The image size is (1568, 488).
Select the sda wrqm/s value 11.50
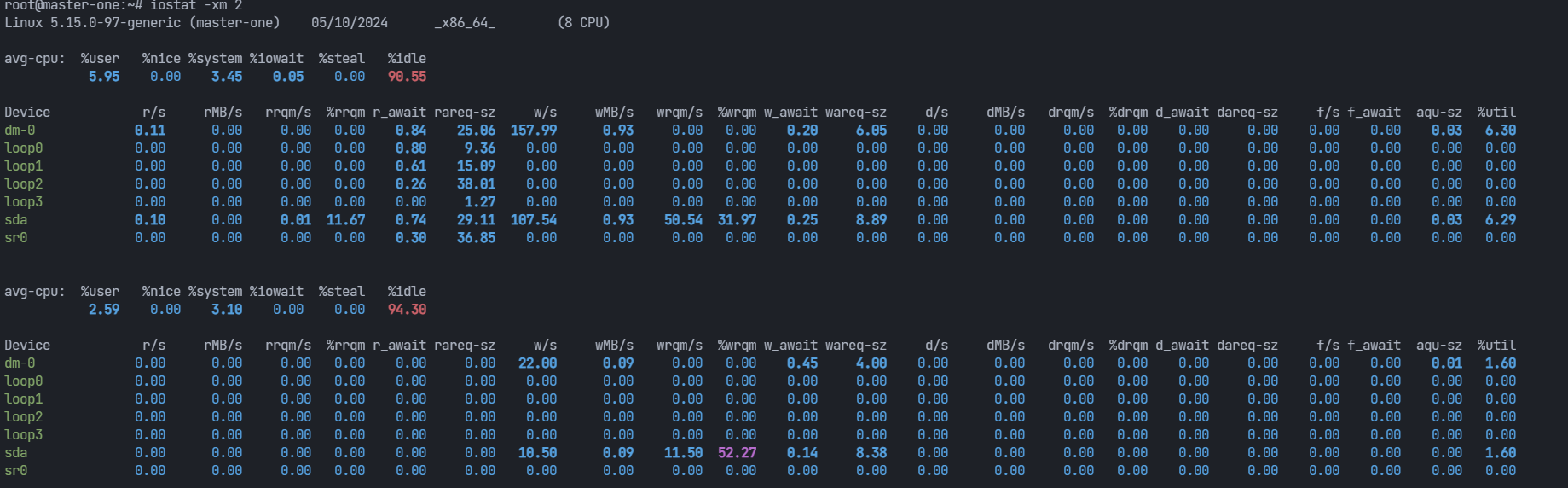pyautogui.click(x=684, y=453)
